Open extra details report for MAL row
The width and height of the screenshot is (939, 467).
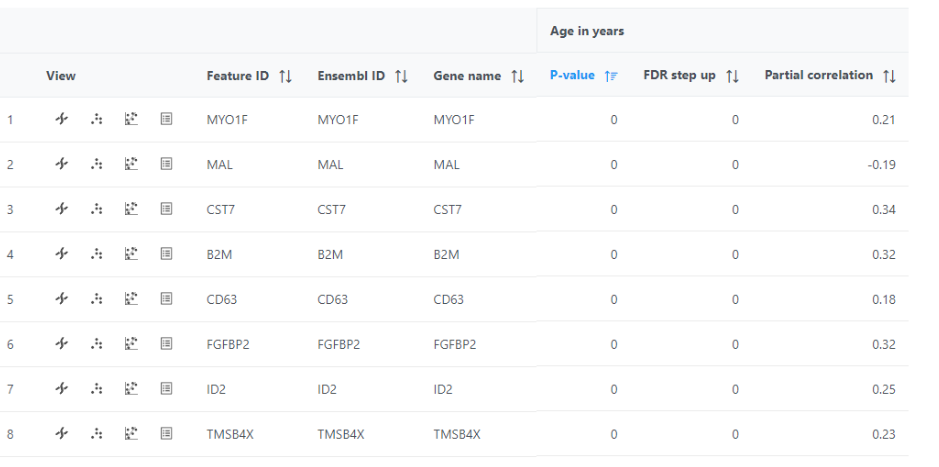166,163
